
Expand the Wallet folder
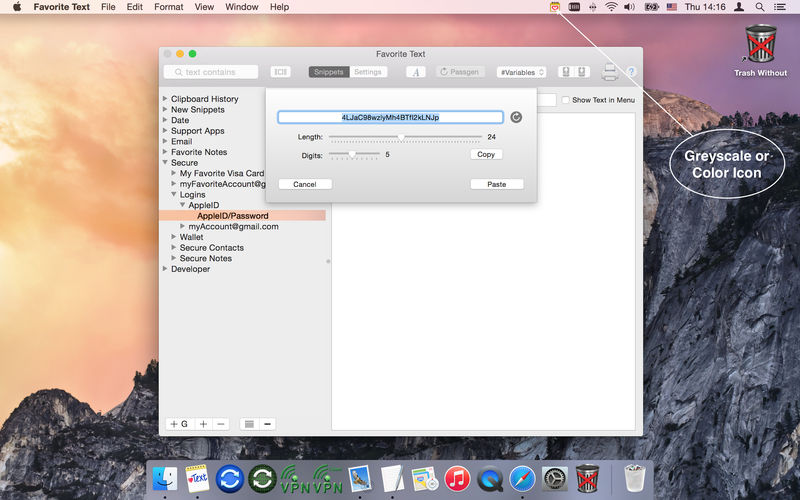[173, 237]
